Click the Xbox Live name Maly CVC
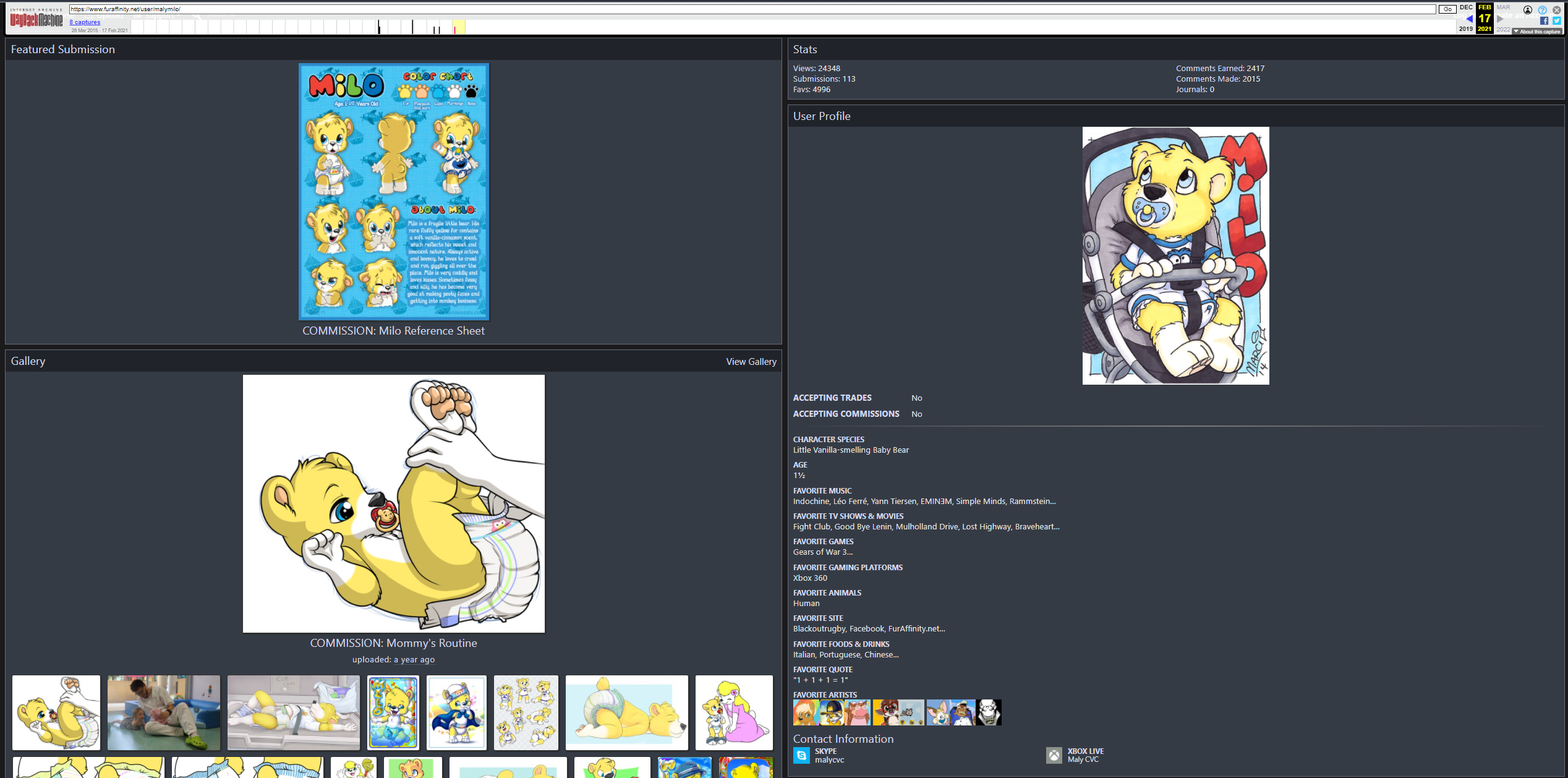This screenshot has height=778, width=1568. 1083,760
